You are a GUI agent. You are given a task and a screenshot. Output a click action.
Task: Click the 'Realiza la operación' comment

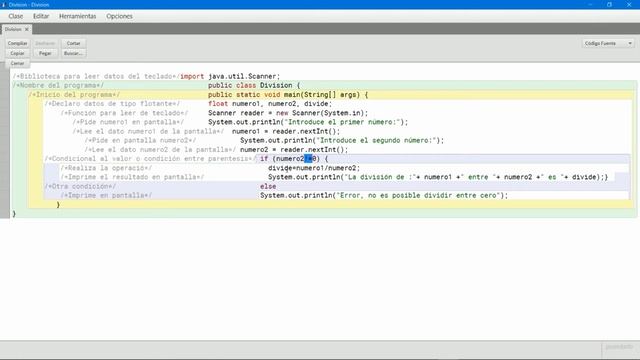pos(106,168)
